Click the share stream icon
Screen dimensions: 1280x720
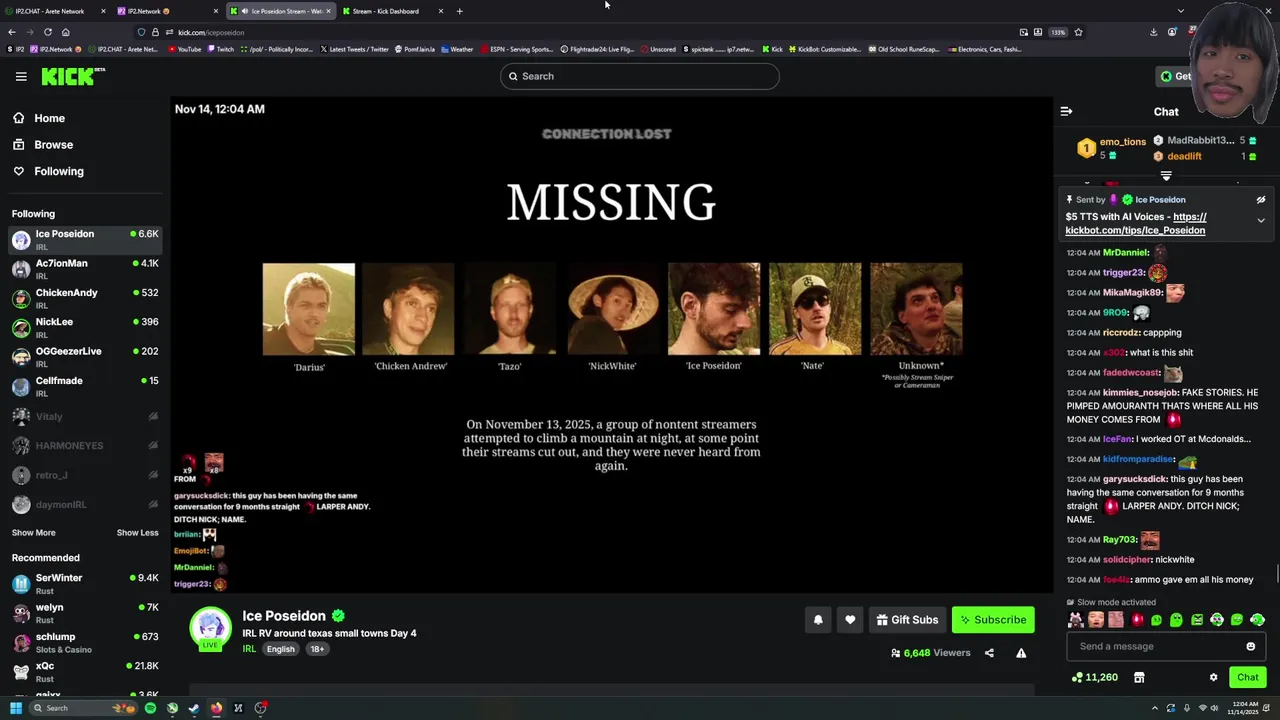point(989,653)
